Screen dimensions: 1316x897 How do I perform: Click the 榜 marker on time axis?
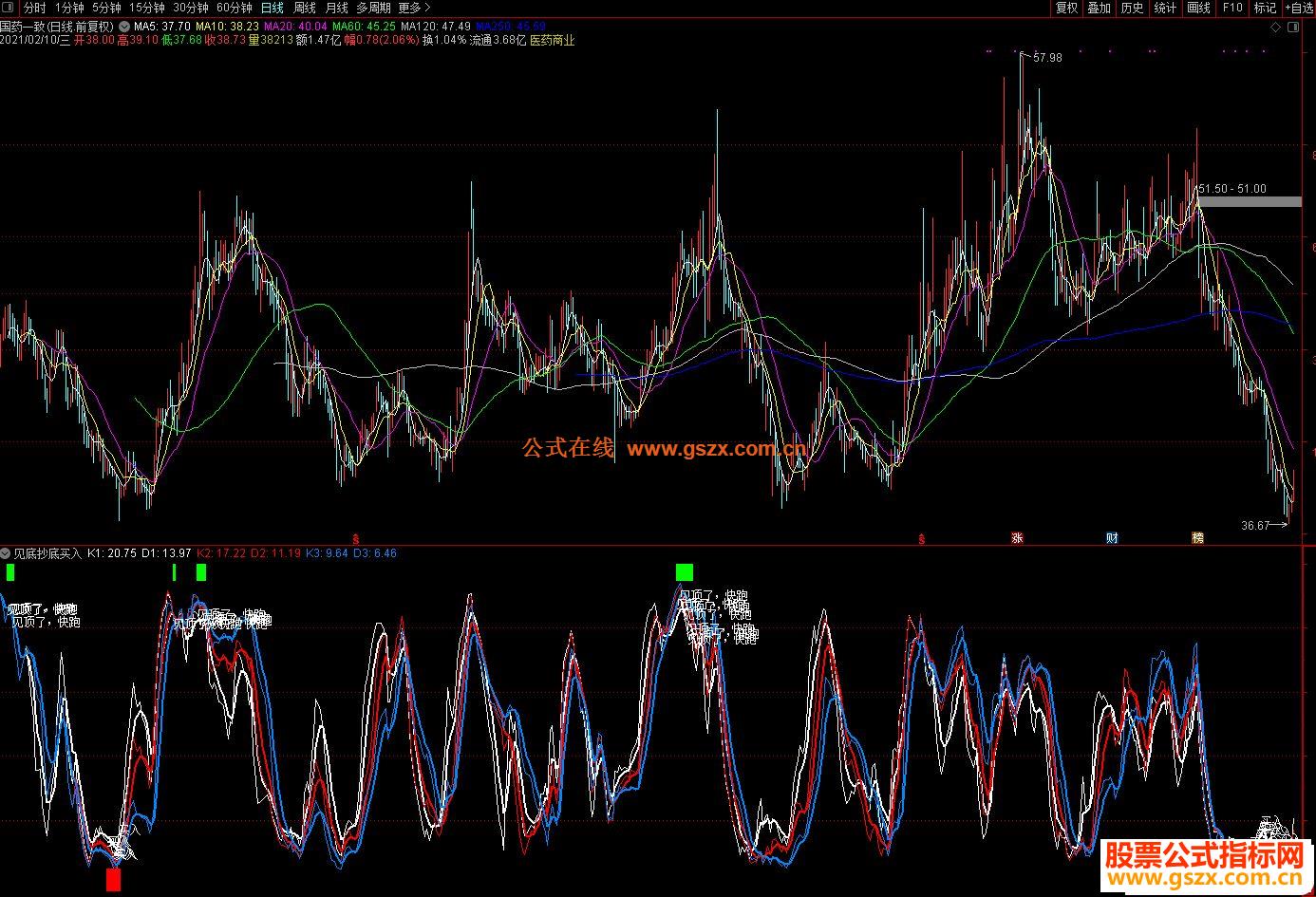(x=1197, y=538)
